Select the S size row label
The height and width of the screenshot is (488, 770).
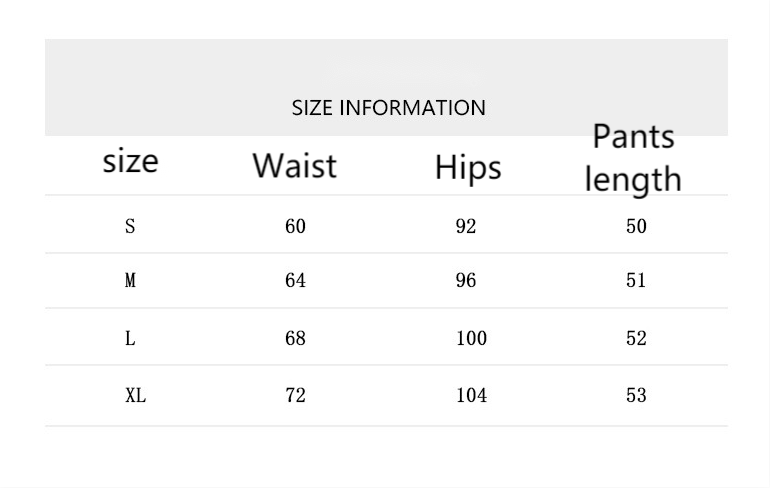pos(130,226)
